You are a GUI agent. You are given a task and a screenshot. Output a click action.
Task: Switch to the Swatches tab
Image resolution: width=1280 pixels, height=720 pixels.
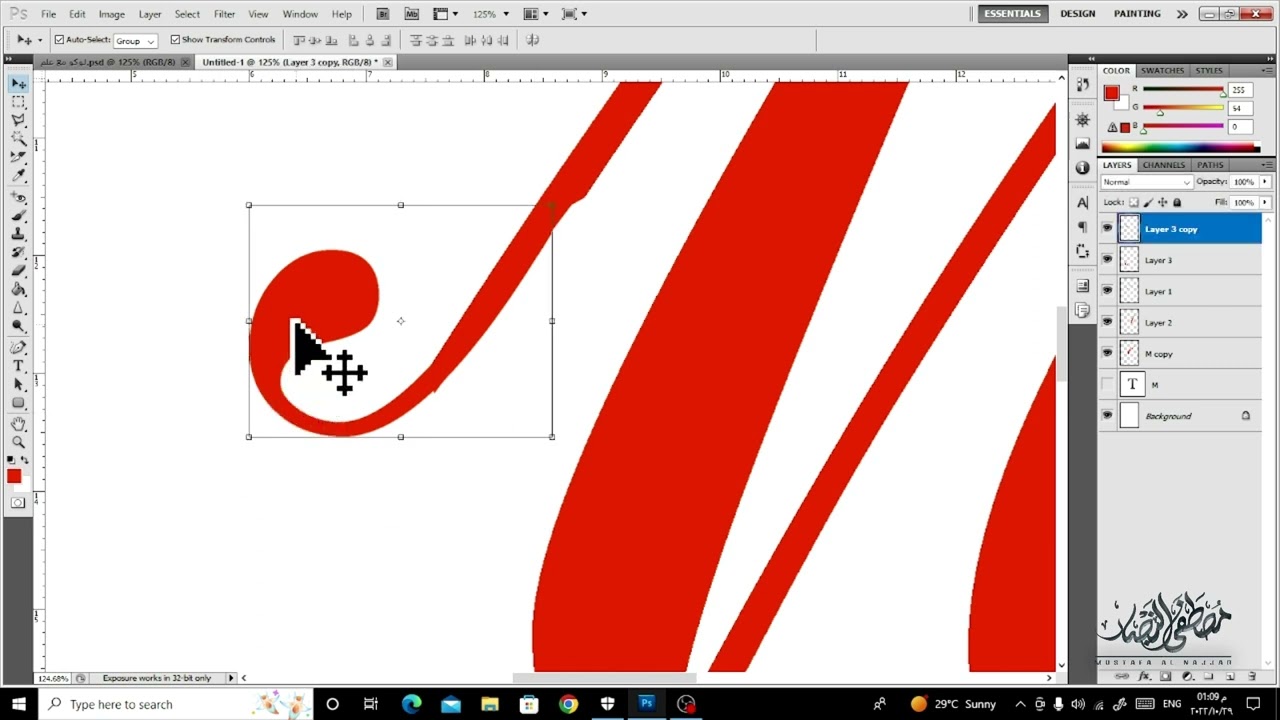[1163, 71]
